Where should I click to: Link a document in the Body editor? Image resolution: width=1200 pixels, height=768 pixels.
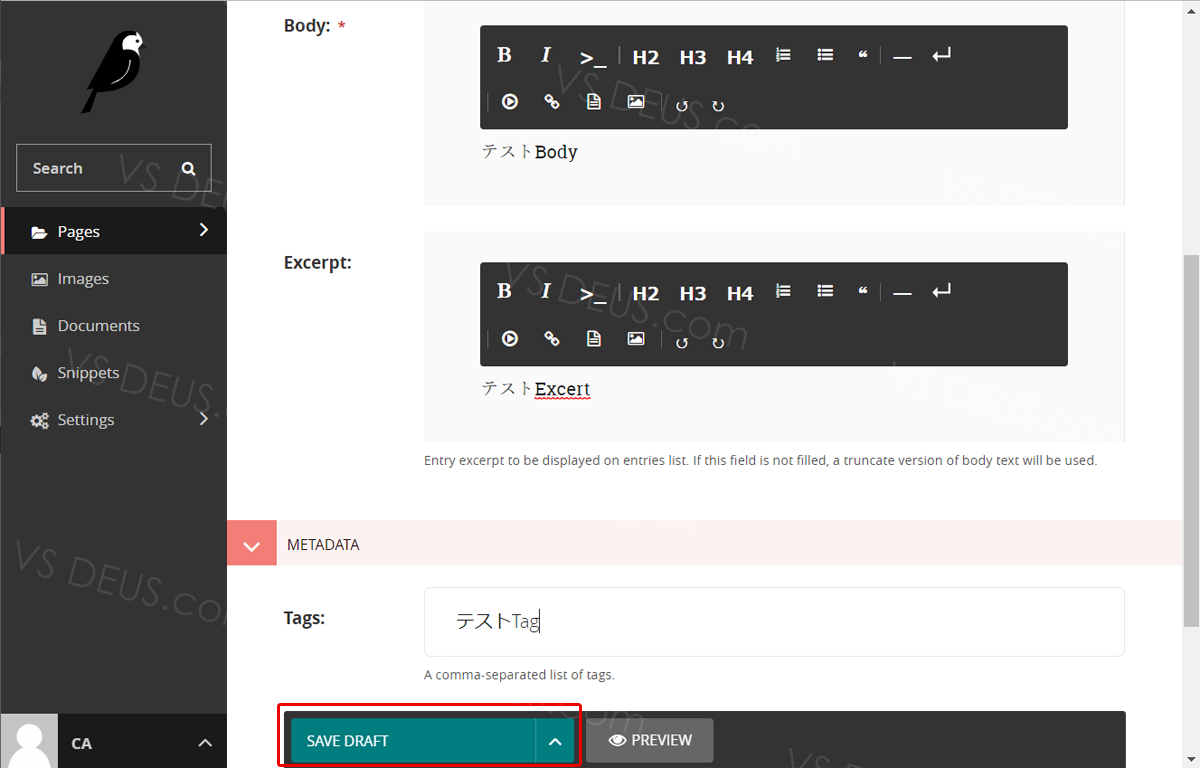tap(594, 101)
